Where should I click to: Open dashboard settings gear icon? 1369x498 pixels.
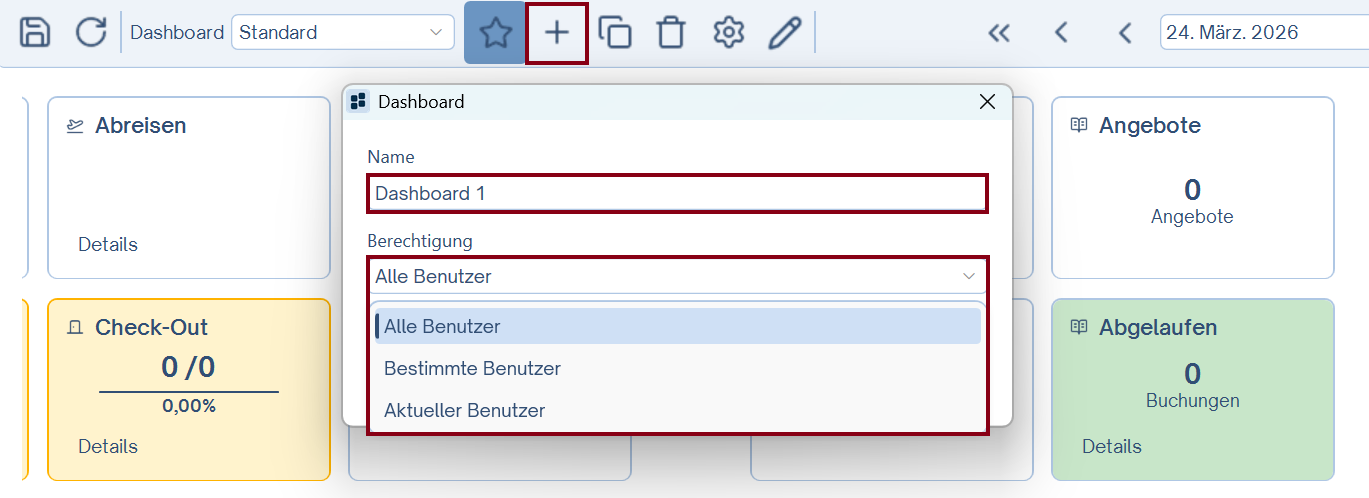(728, 33)
